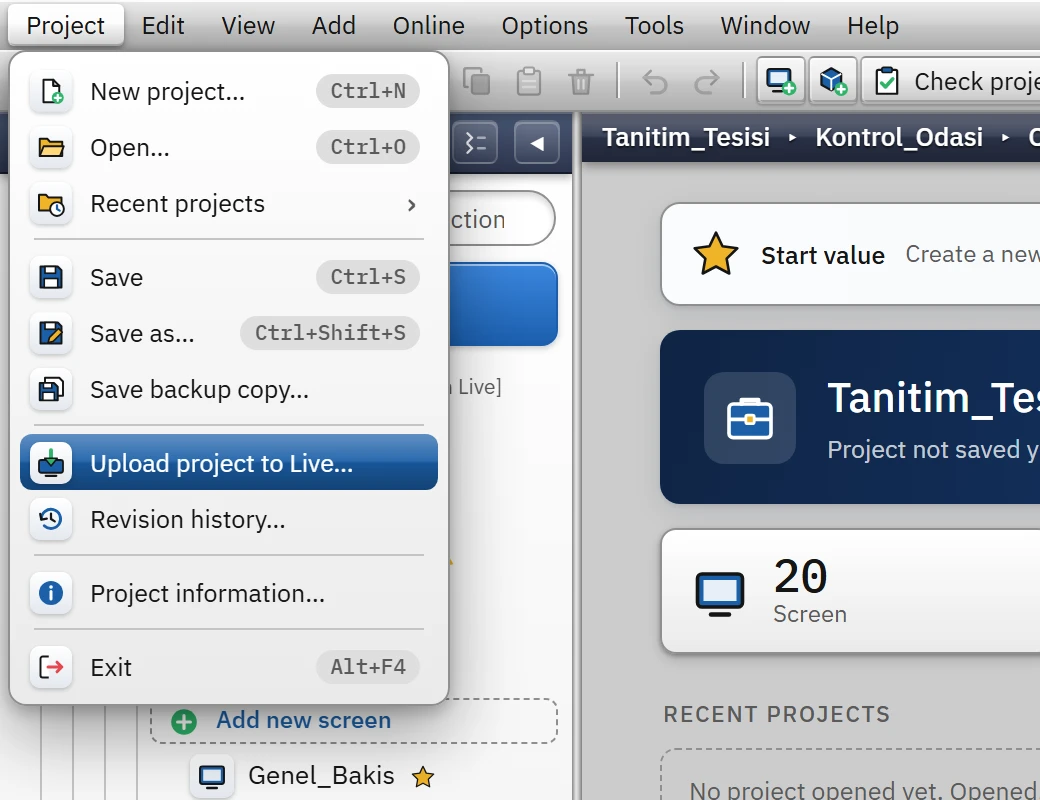
Task: Click the Undo arrow toolbar icon
Action: (655, 82)
